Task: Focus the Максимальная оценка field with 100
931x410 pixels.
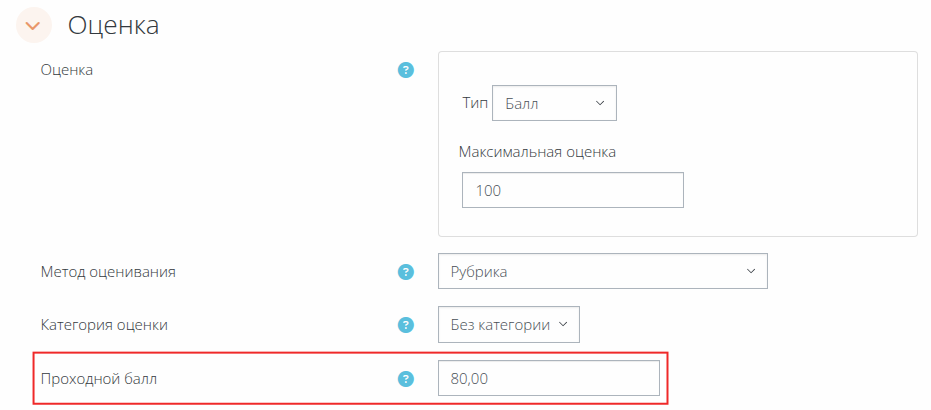Action: point(572,190)
